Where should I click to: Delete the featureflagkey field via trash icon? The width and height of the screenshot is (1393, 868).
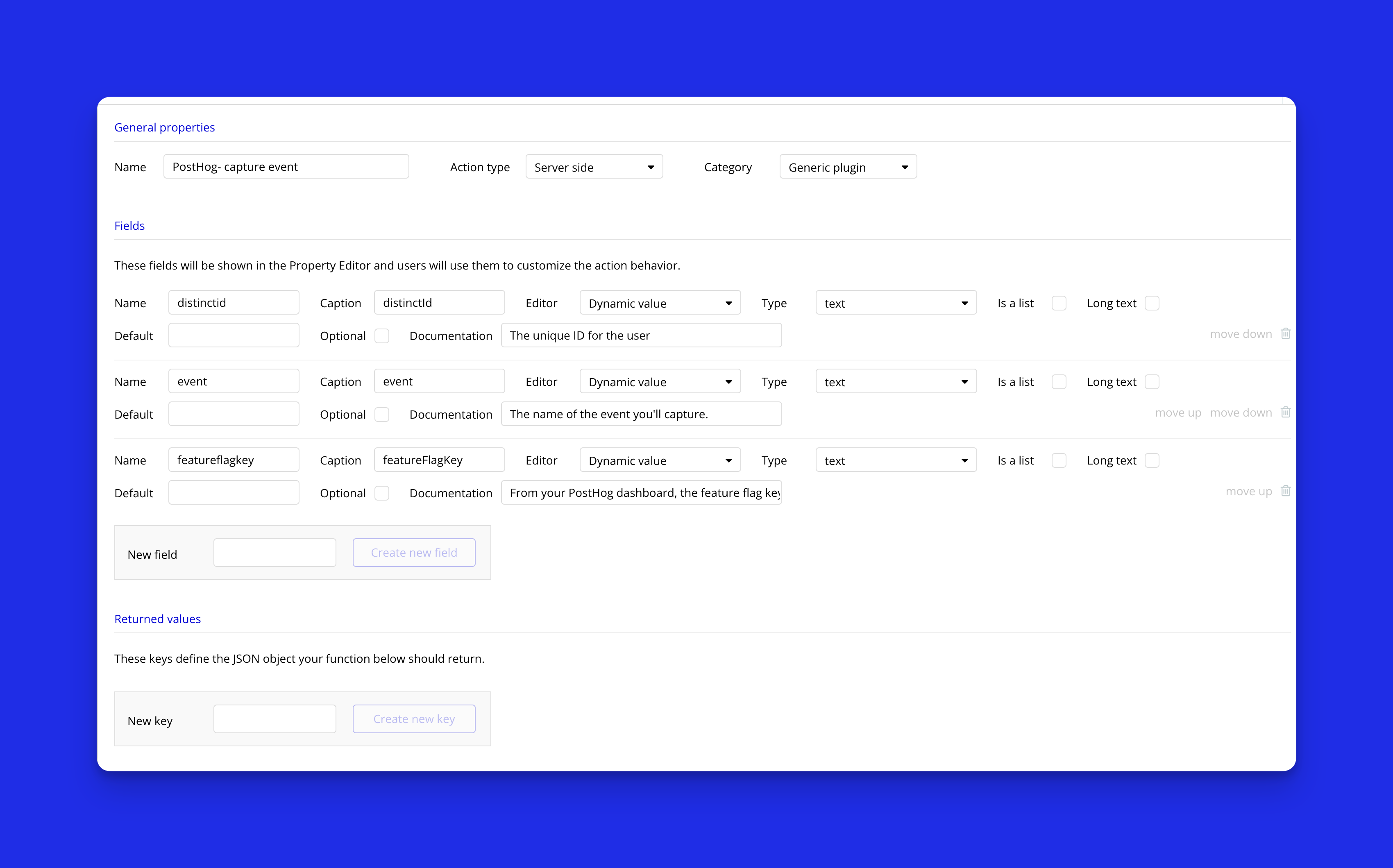pos(1286,491)
